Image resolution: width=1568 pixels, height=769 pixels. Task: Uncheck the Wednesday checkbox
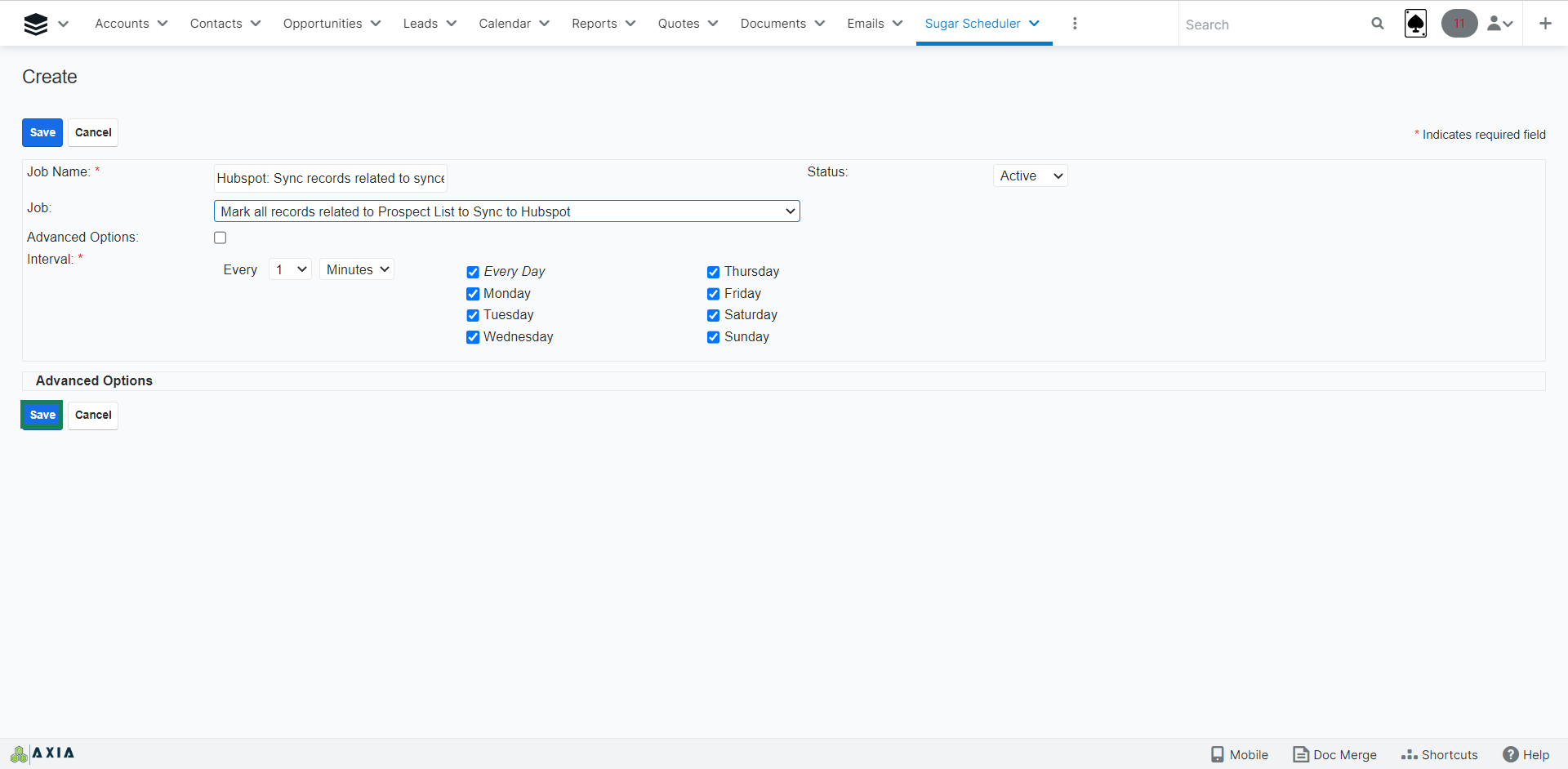point(473,337)
